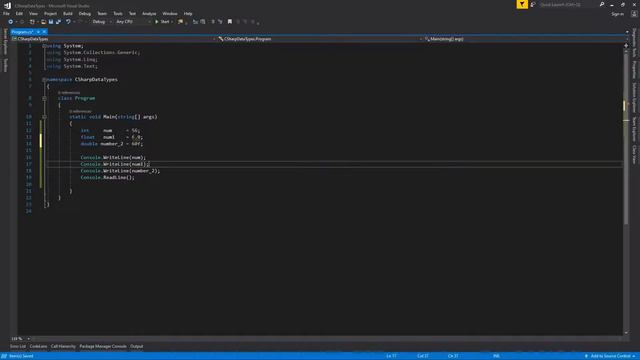Open the Edit menu
This screenshot has width=640, height=360.
[x=19, y=13]
